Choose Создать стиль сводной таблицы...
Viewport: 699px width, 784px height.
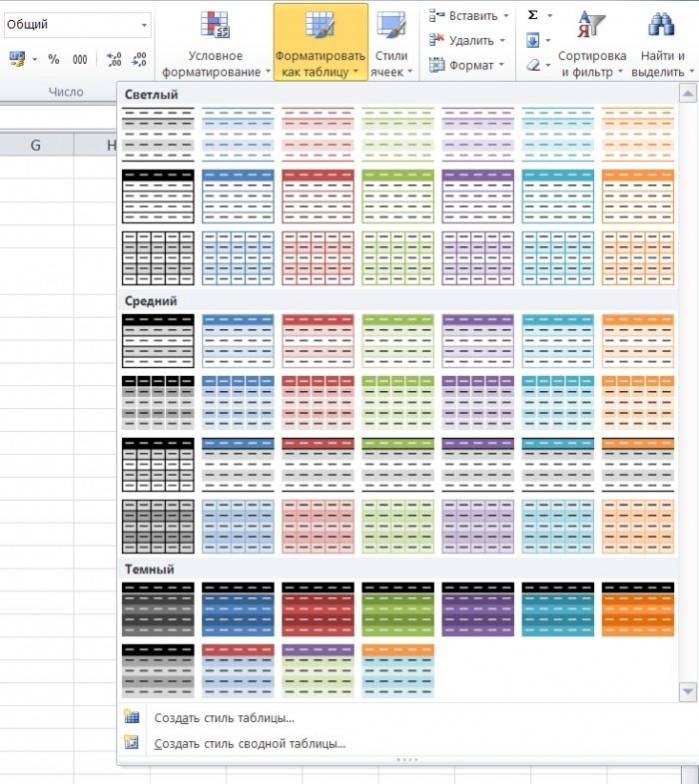coord(249,743)
